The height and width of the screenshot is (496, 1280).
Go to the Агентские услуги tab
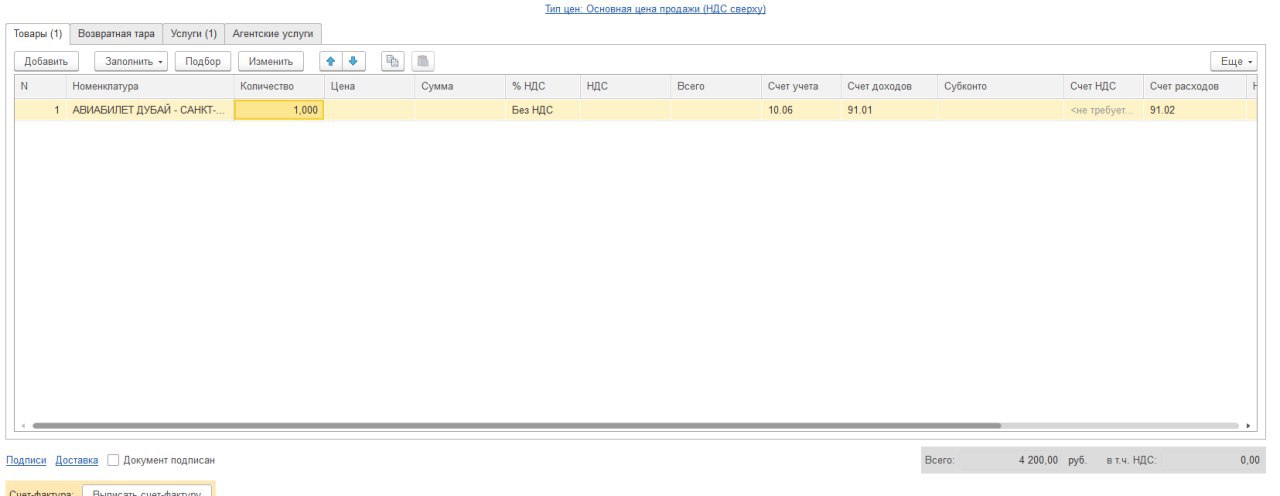tap(273, 33)
